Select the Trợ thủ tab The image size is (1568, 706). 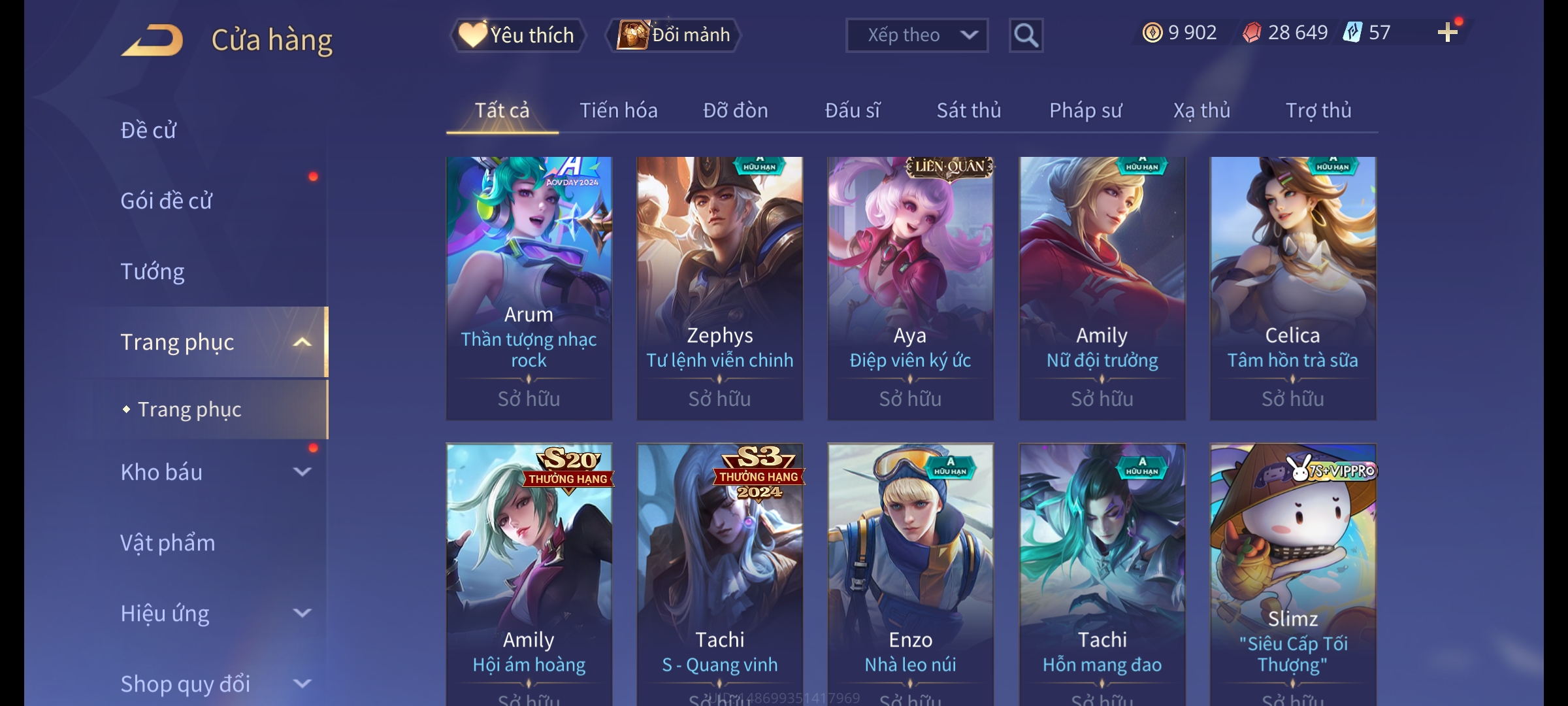pos(1318,110)
